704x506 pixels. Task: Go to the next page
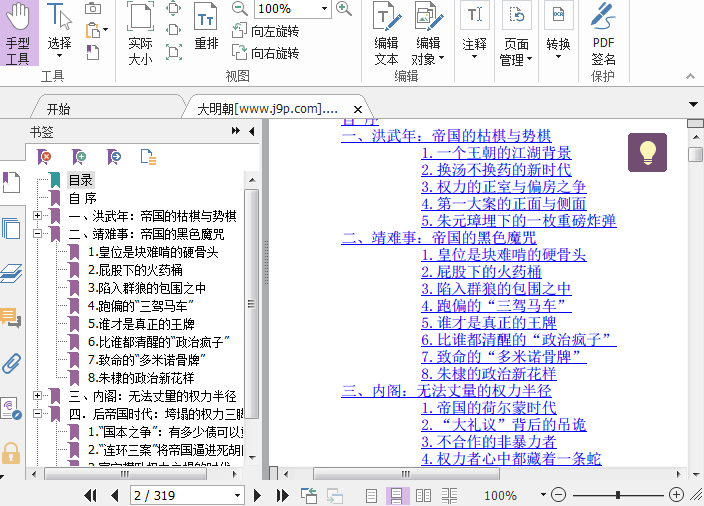pyautogui.click(x=257, y=495)
